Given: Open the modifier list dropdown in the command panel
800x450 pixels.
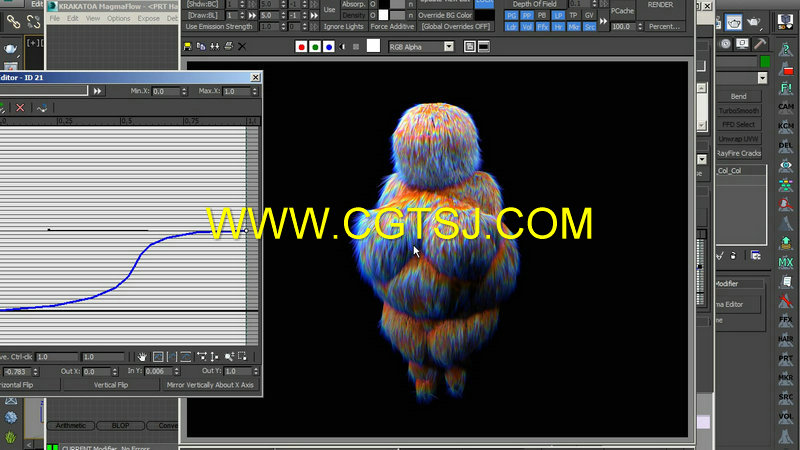Looking at the screenshot, I should pos(762,78).
